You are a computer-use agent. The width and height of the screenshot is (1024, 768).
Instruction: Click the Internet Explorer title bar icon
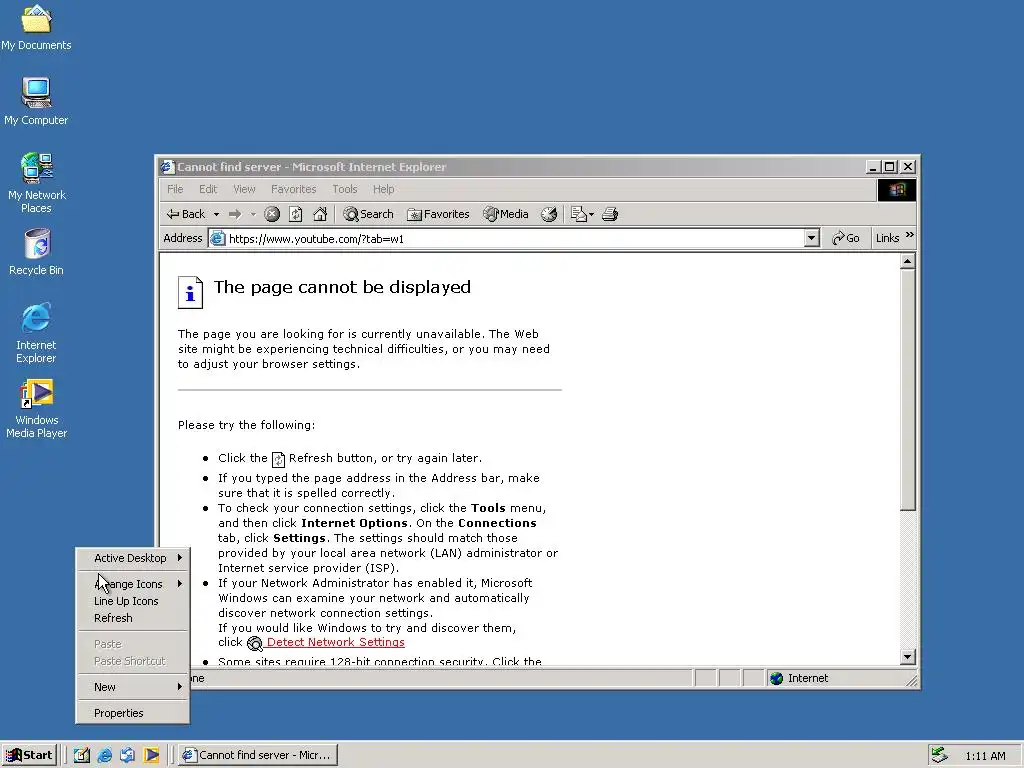(167, 167)
